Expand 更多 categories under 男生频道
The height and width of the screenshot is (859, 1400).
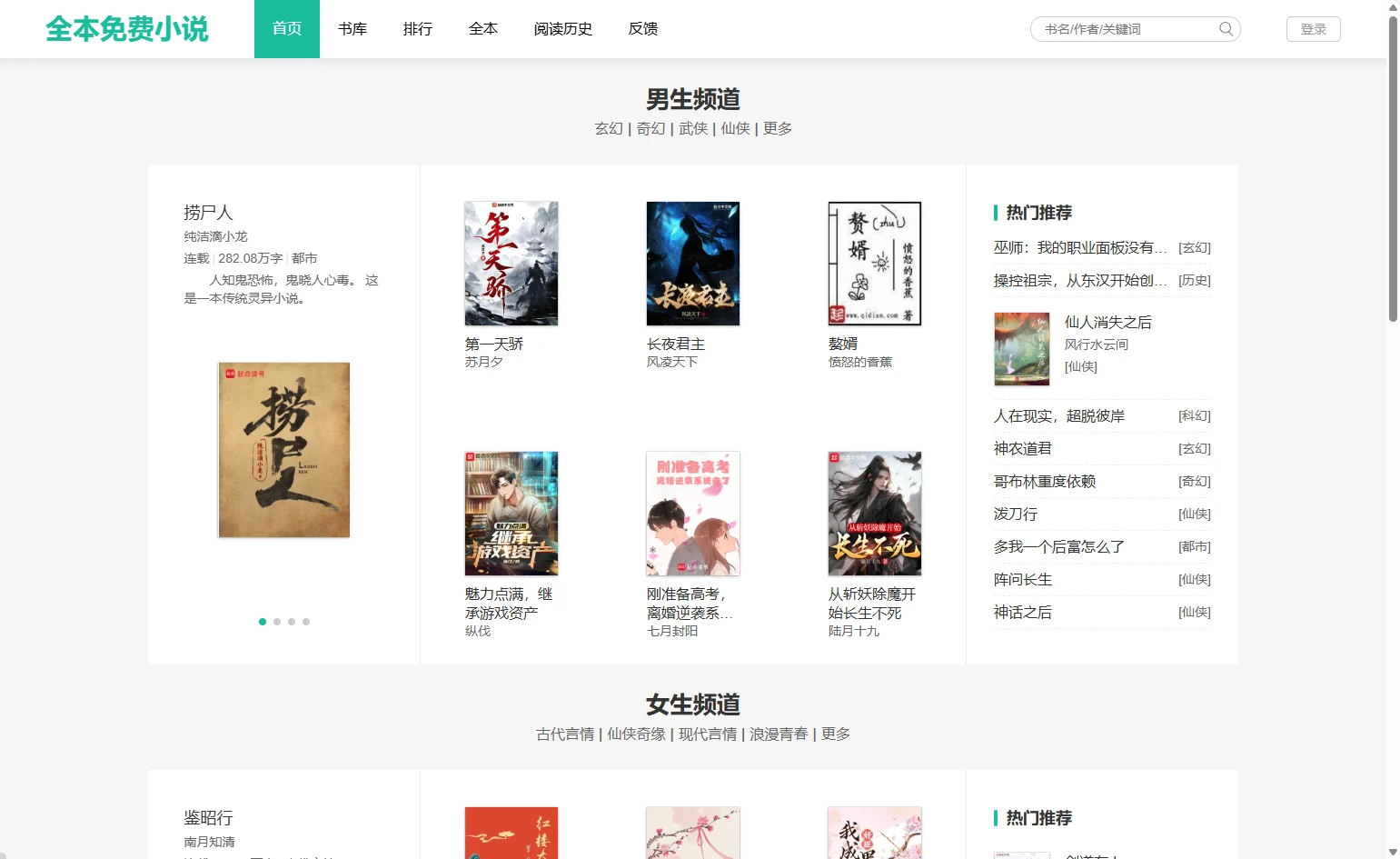(x=777, y=129)
